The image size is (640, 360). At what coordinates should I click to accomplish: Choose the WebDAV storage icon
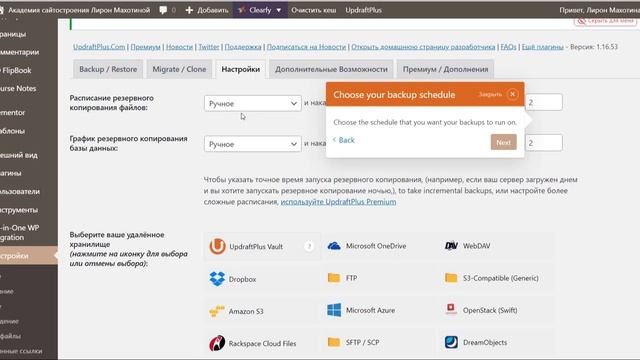[451, 246]
